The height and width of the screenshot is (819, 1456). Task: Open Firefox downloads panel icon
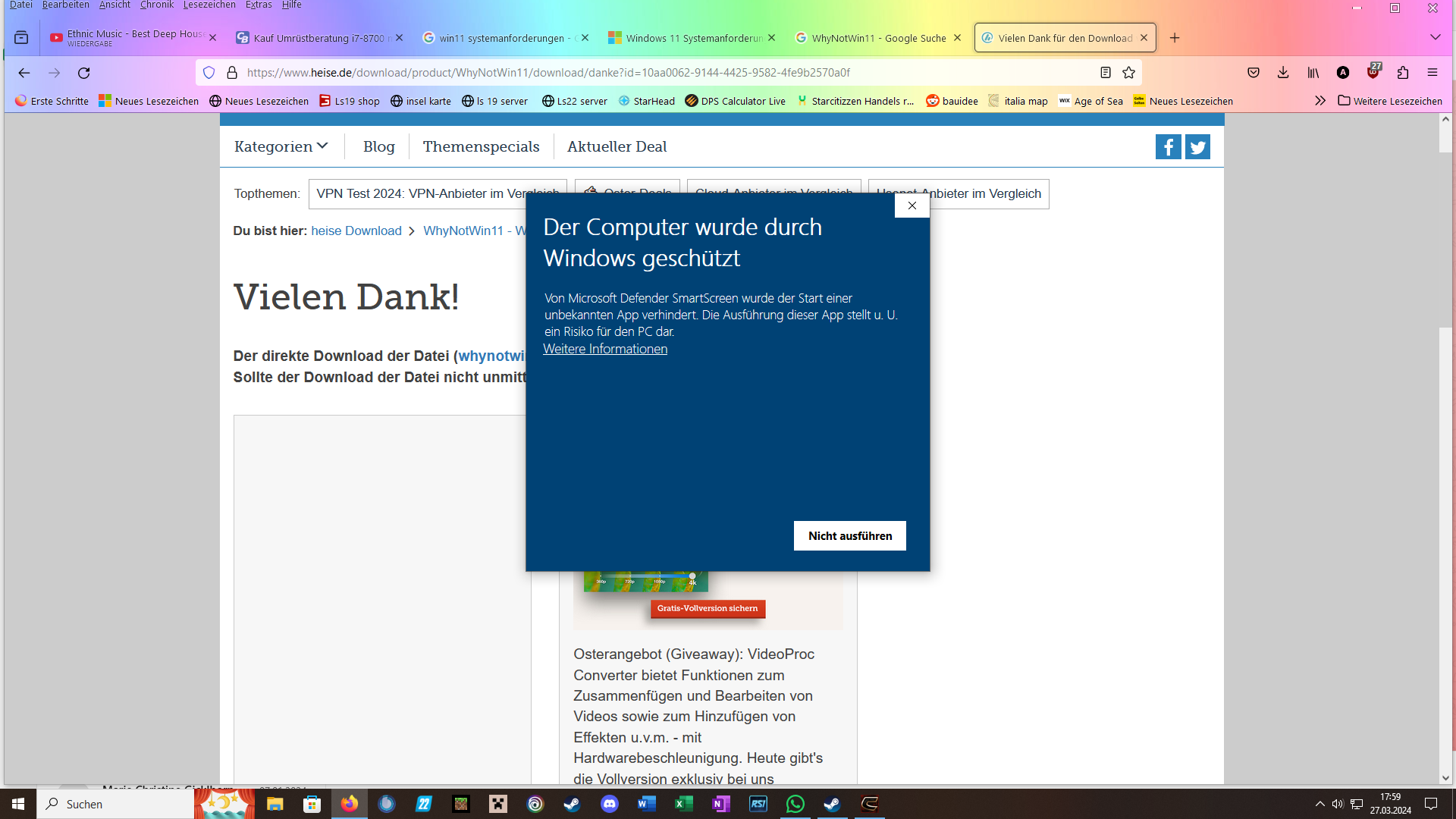[1283, 73]
